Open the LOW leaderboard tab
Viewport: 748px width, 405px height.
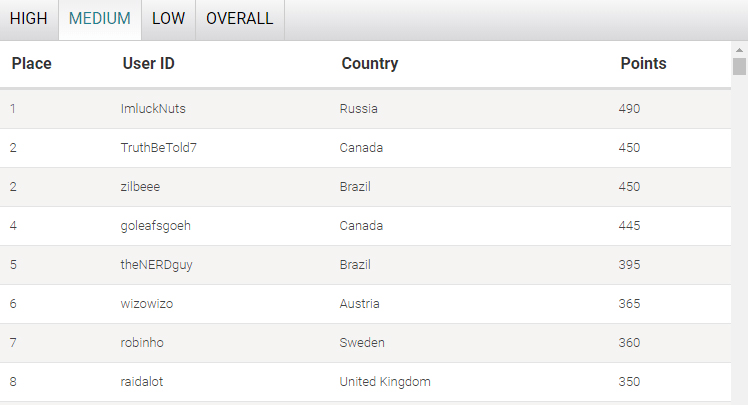[168, 19]
